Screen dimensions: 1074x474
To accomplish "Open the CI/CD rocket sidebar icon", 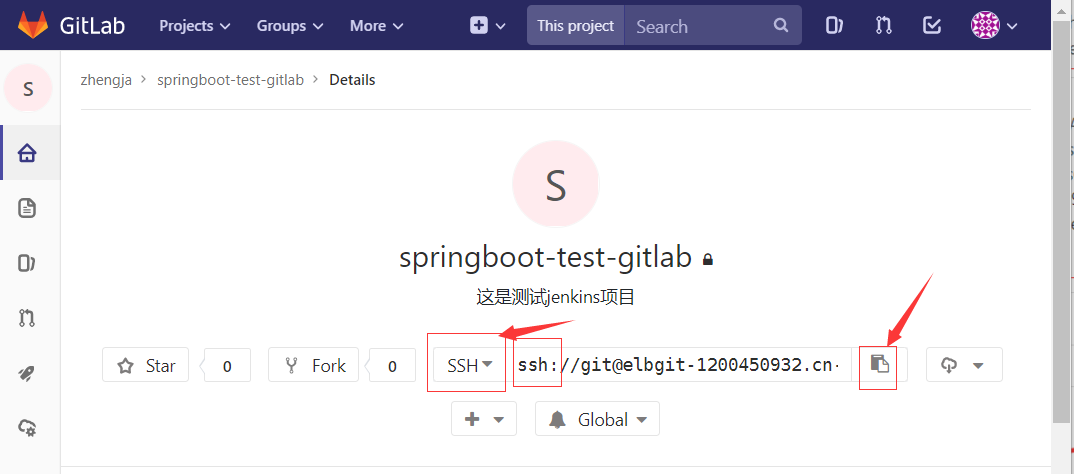I will [x=27, y=373].
